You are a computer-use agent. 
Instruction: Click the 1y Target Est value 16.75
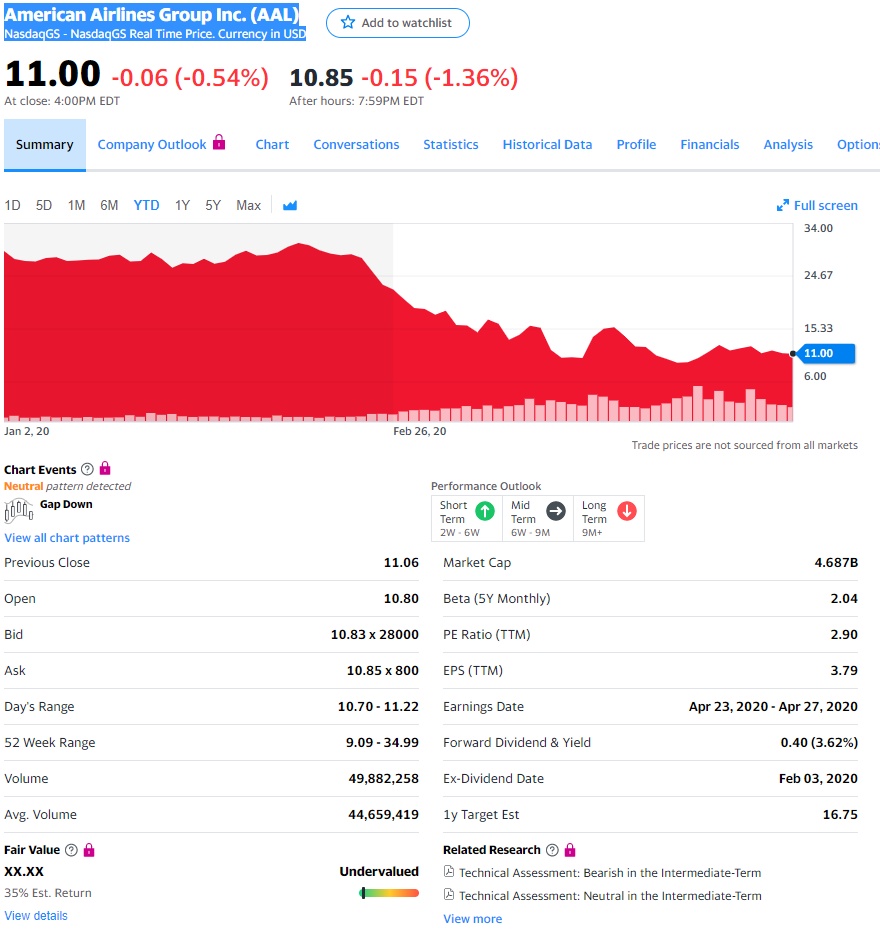840,814
